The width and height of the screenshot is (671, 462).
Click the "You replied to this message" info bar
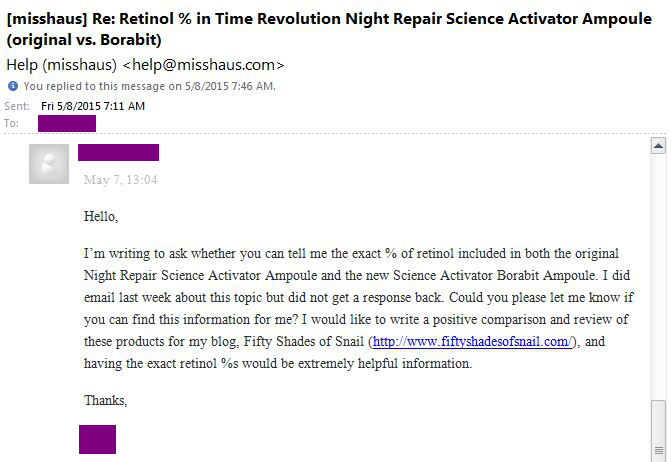pos(150,86)
